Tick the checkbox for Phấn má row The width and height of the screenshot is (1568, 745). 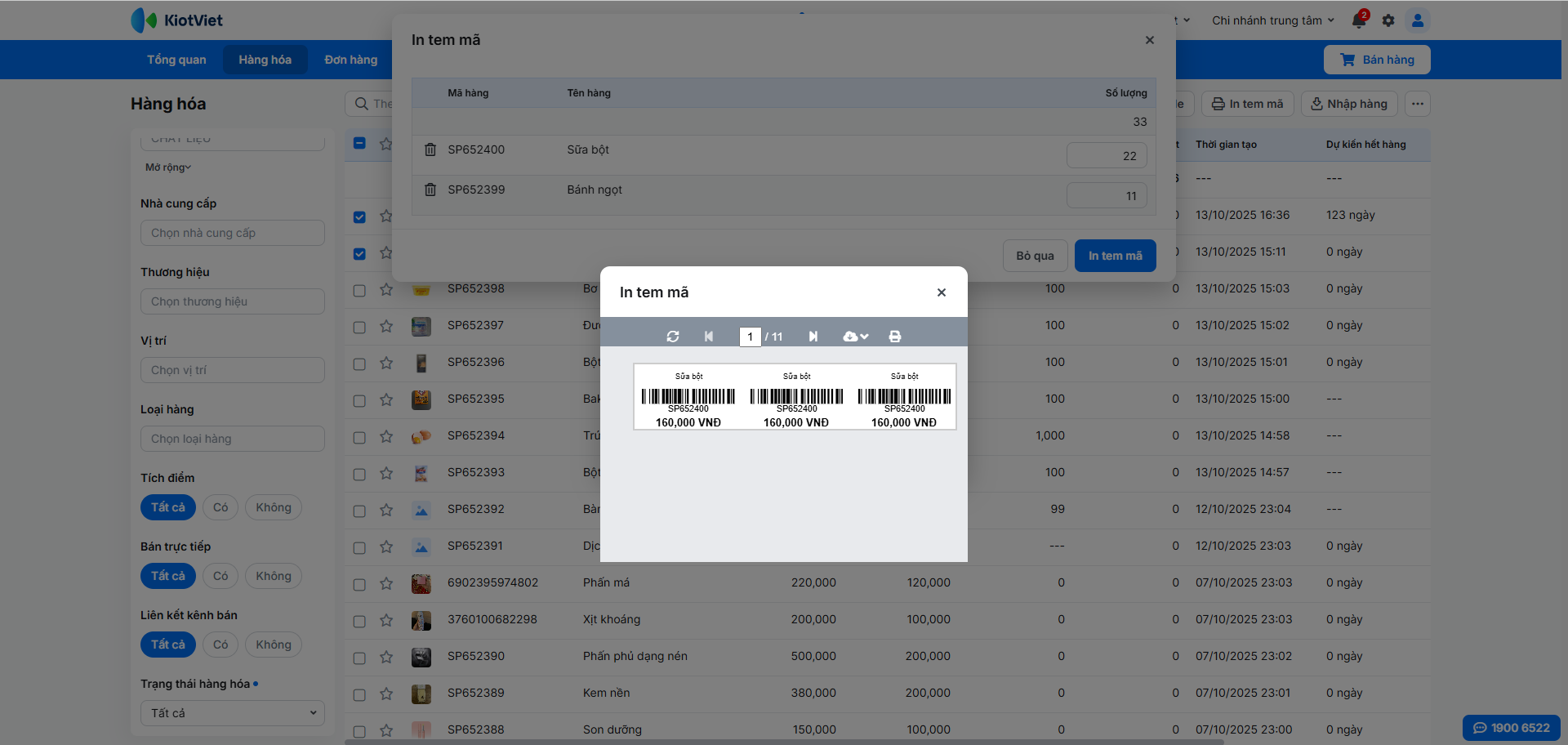point(359,584)
